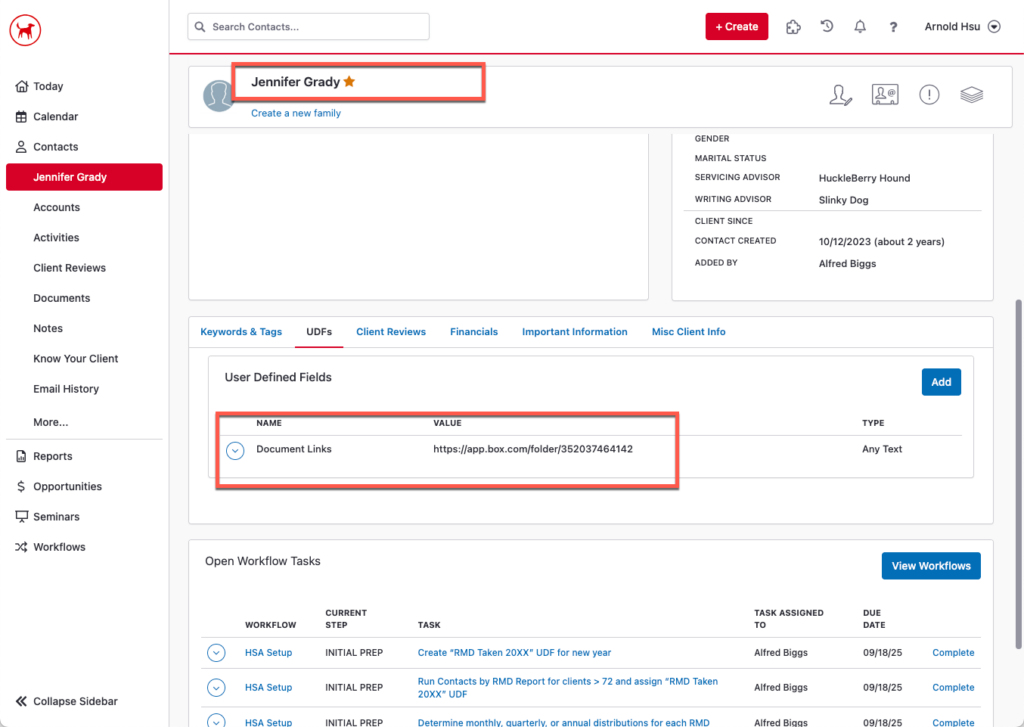Expand the Document Links row chevron
Viewport: 1024px width, 727px height.
[x=235, y=450]
